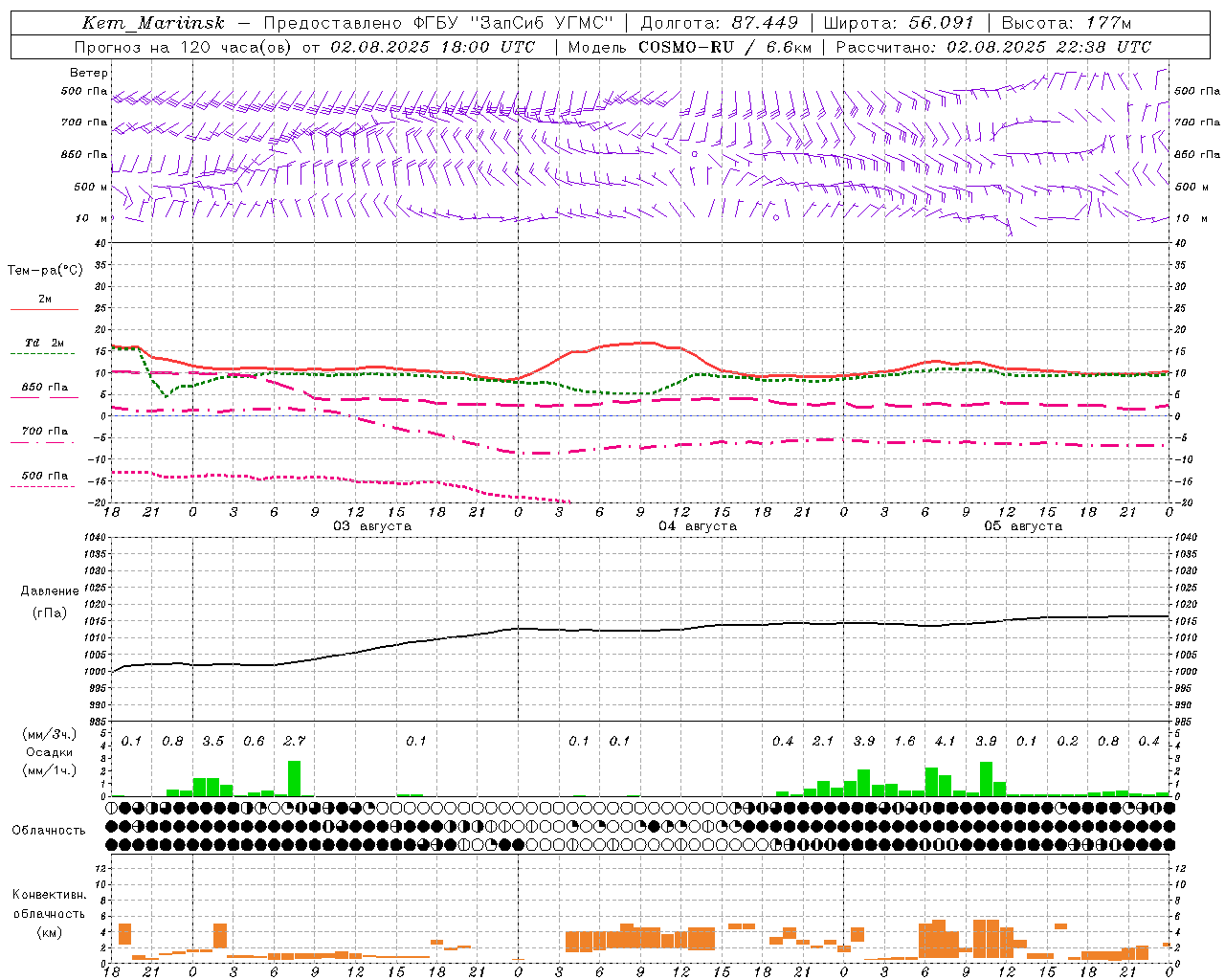The height and width of the screenshot is (980, 1225).
Task: Click the 'Рассчитано: 02.08.2025 22:38 UTC' timestamp
Action: pos(993,47)
